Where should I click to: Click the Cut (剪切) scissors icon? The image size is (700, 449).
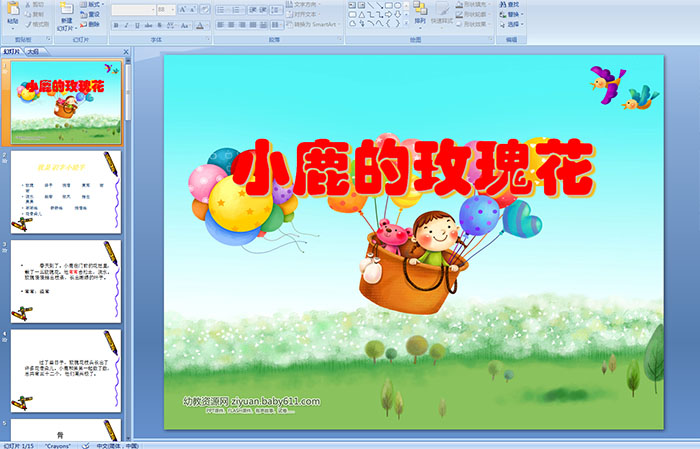(28, 4)
